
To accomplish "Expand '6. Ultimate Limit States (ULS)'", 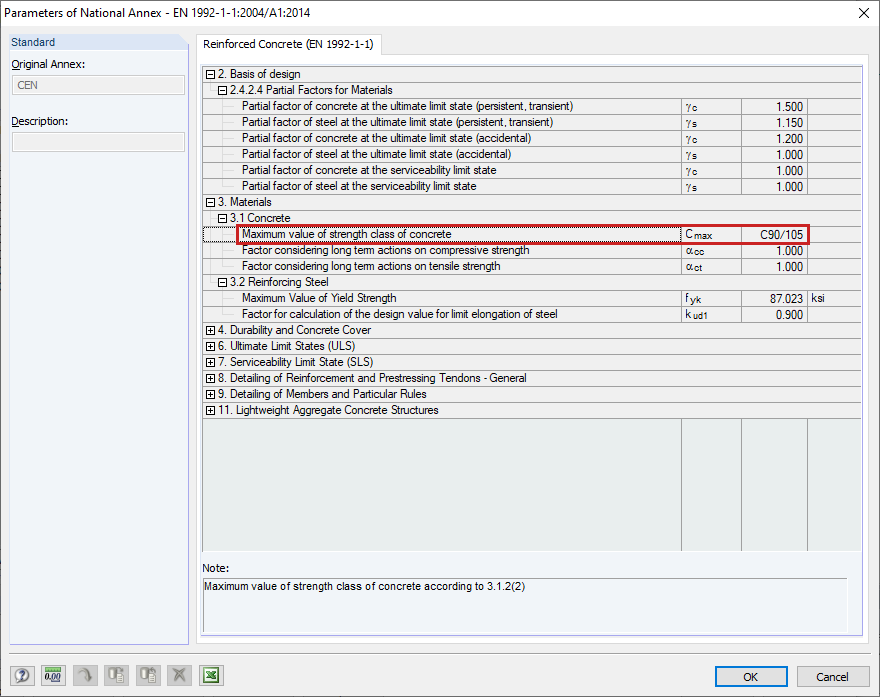I will click(210, 346).
